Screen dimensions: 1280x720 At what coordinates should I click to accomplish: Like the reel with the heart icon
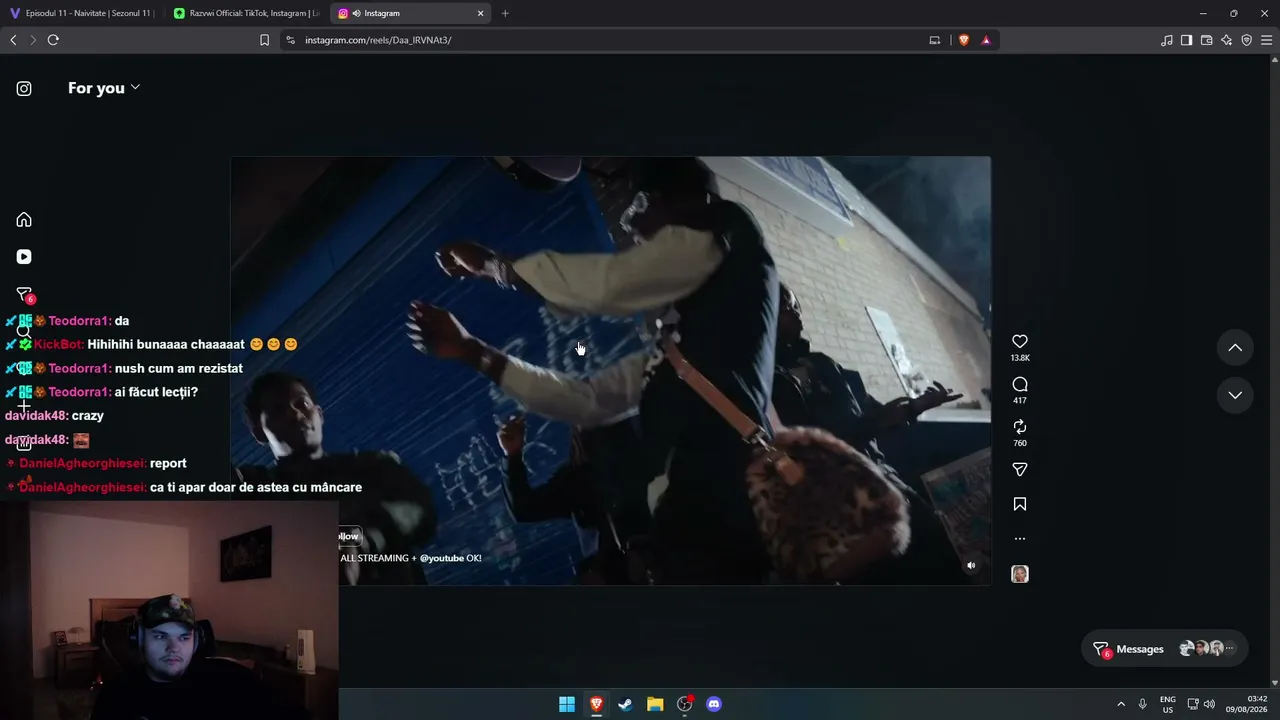1020,342
